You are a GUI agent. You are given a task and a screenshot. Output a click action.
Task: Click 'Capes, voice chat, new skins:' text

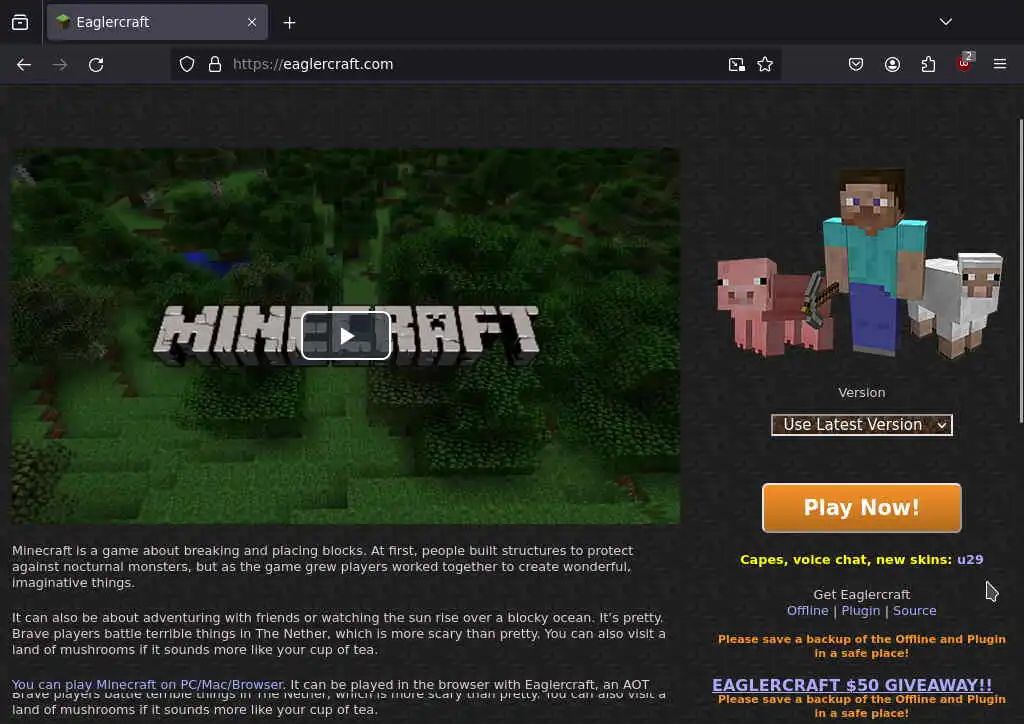(x=846, y=559)
